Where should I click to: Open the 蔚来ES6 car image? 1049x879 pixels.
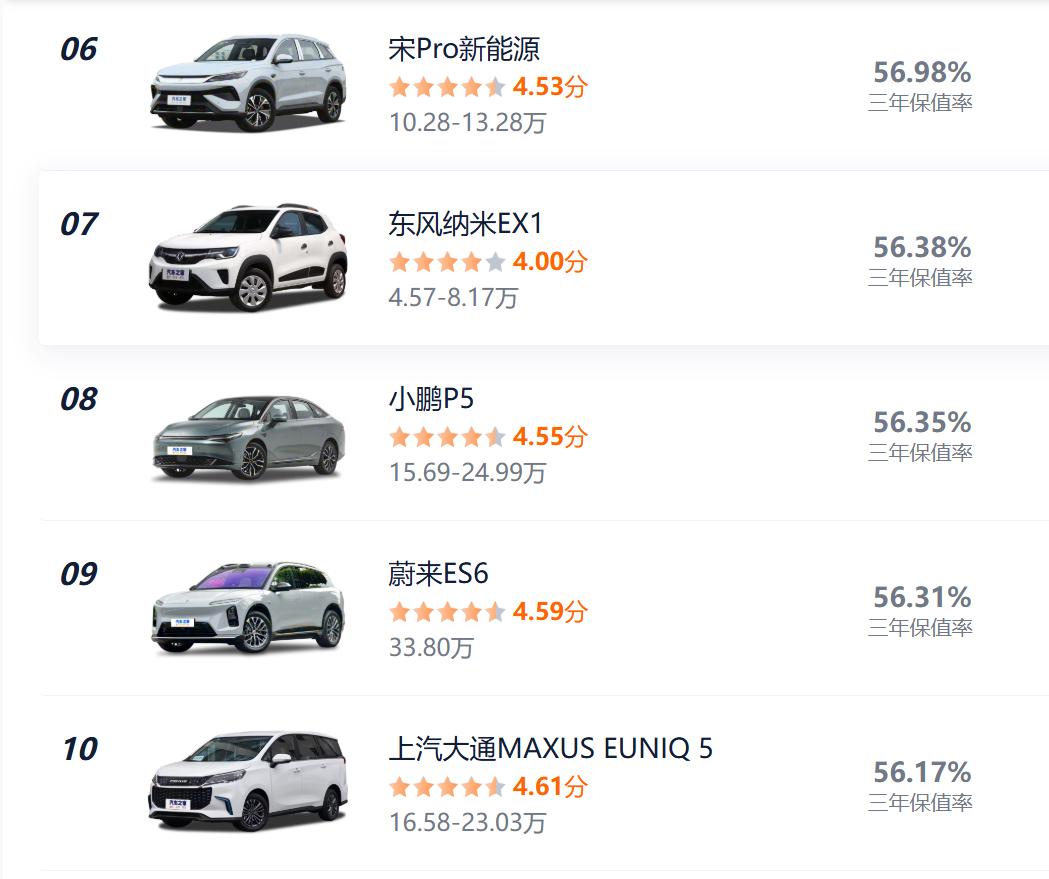(248, 609)
